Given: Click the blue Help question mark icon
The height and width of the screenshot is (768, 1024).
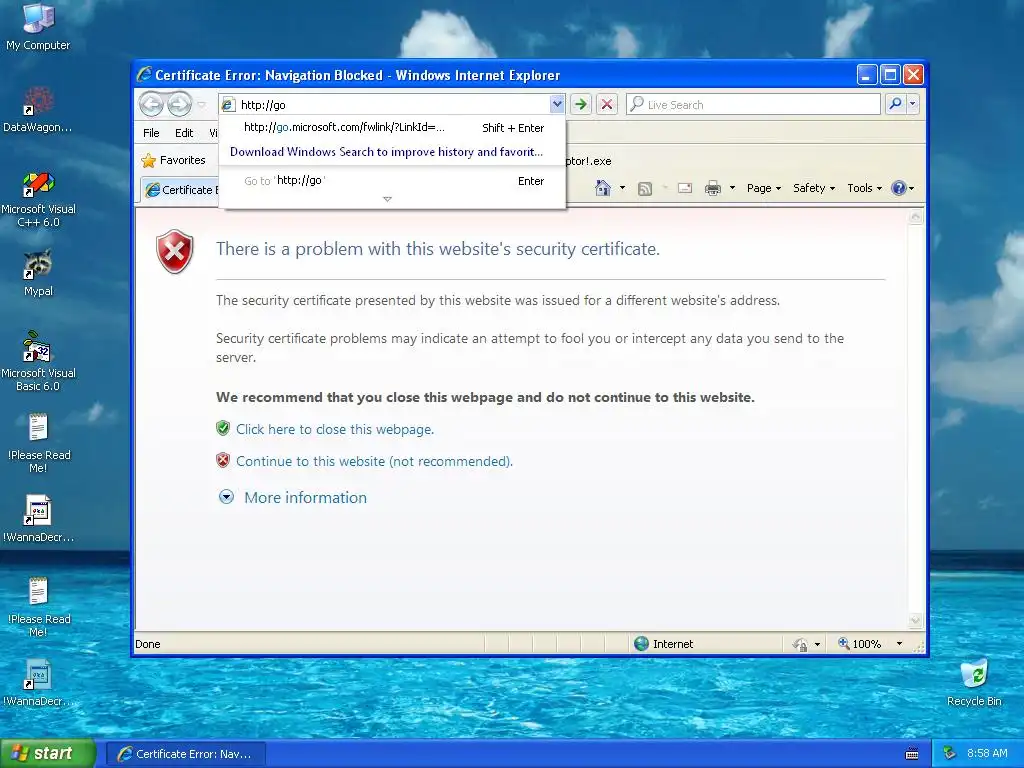Looking at the screenshot, I should [899, 188].
